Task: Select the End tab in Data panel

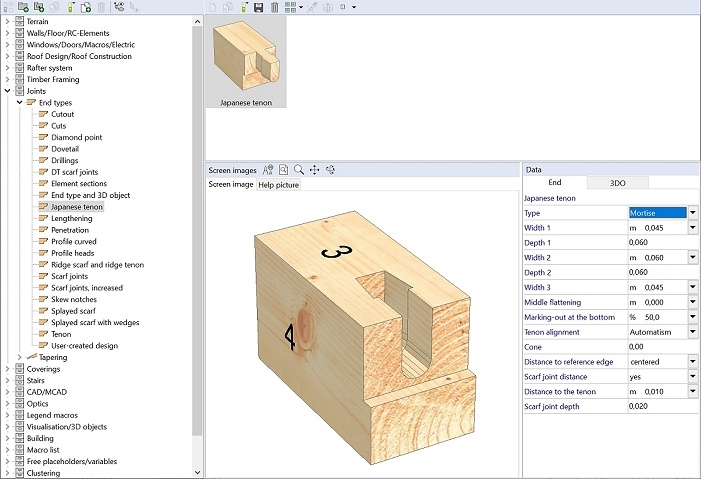Action: 555,182
